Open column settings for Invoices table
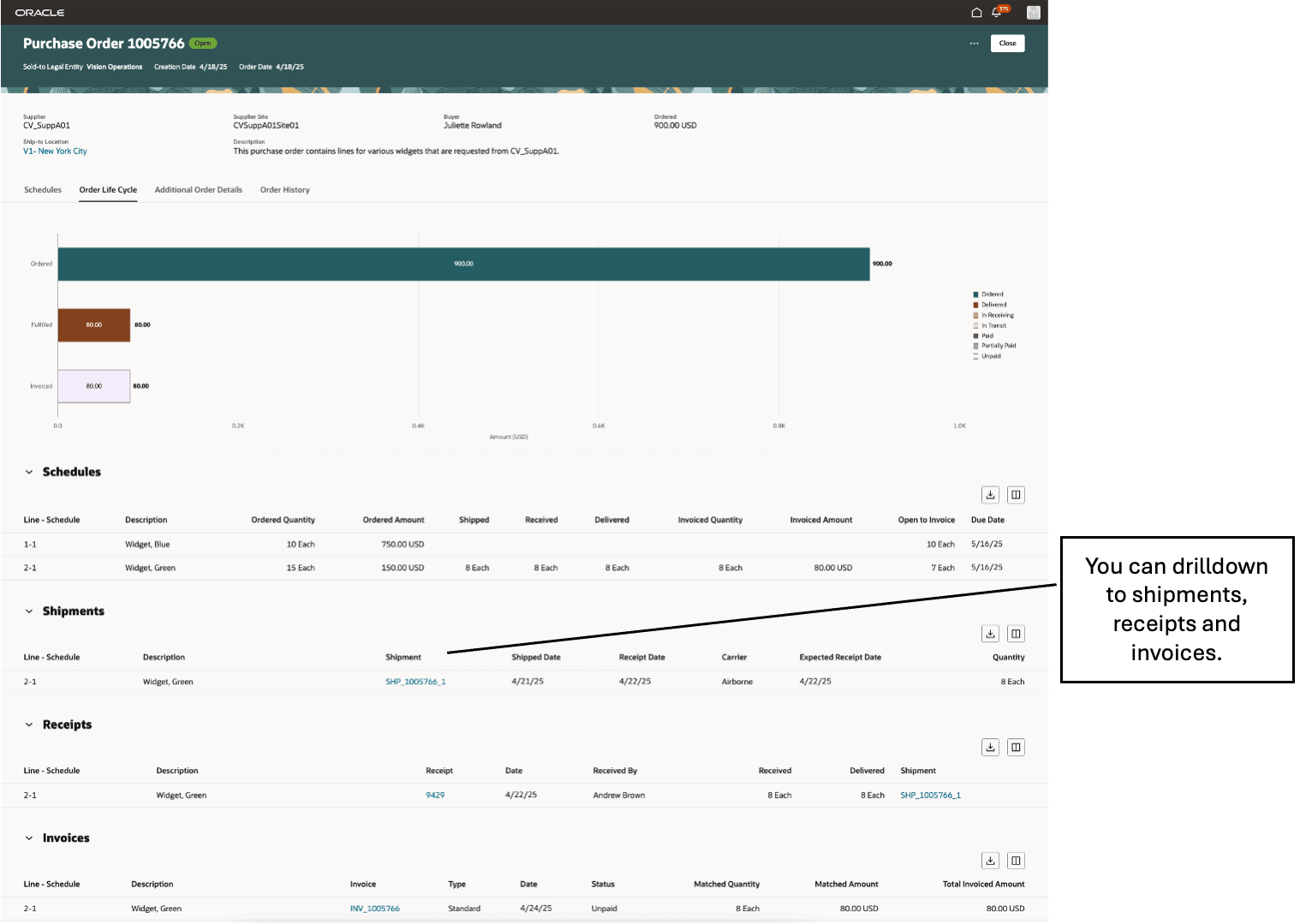This screenshot has width=1300, height=924. point(1016,860)
